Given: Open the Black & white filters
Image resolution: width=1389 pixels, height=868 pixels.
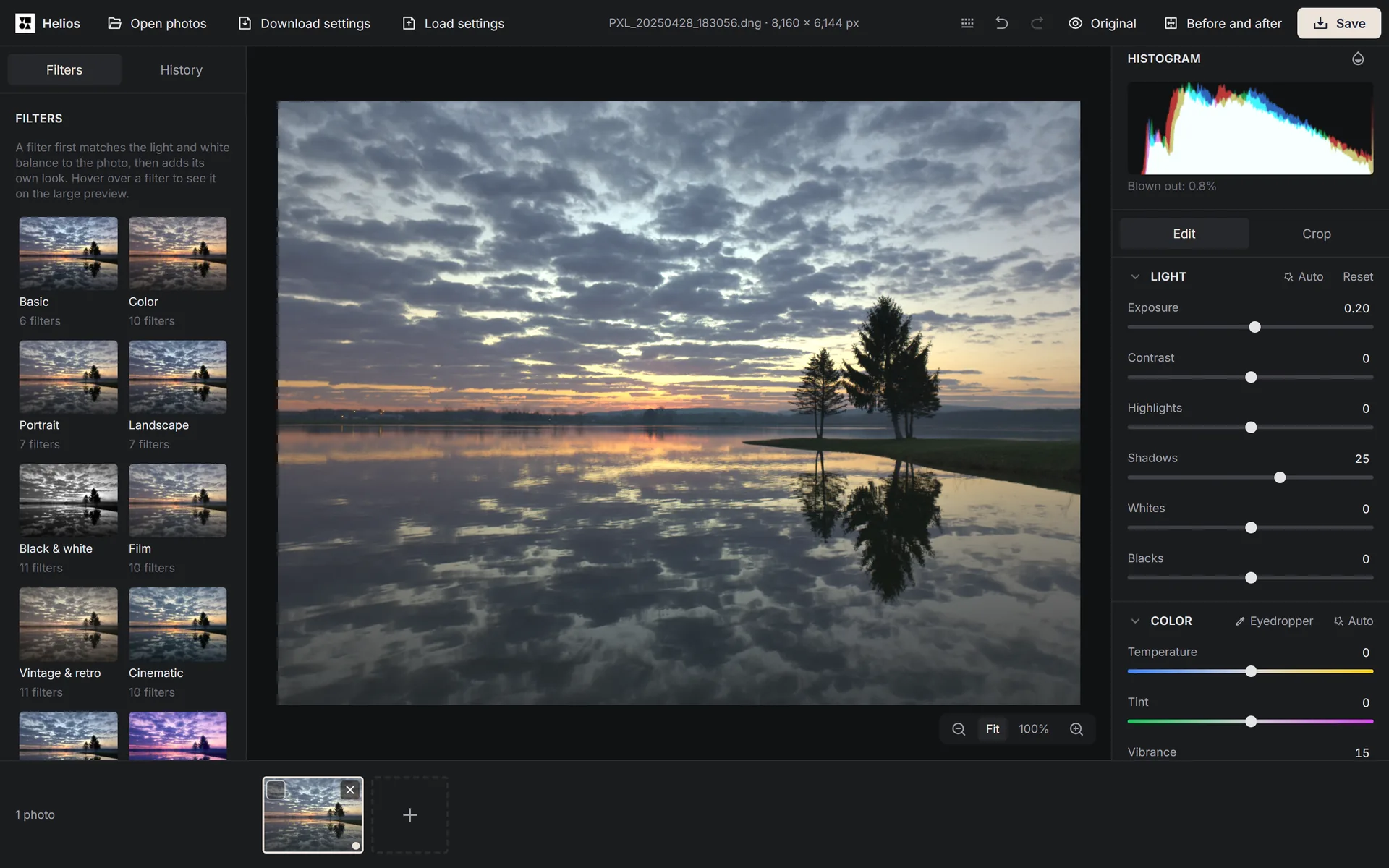Looking at the screenshot, I should (x=68, y=519).
